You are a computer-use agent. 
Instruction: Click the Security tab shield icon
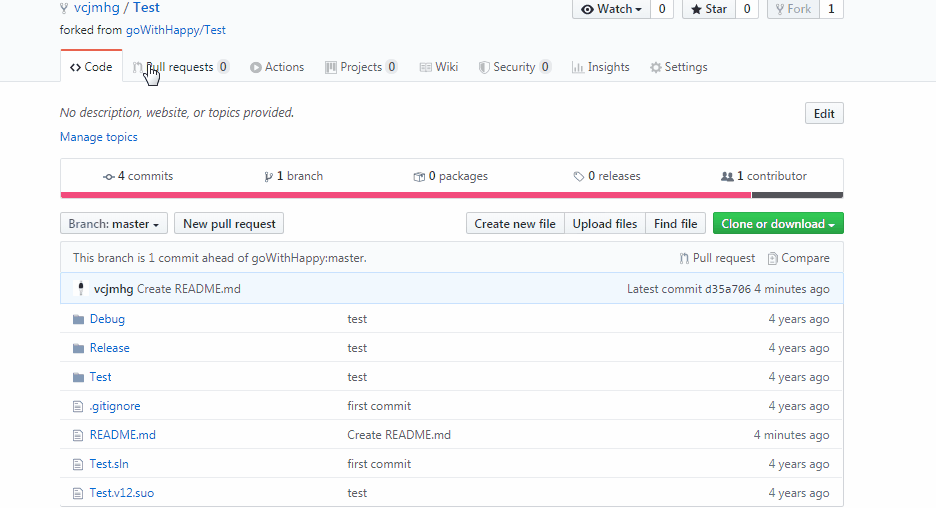click(484, 67)
